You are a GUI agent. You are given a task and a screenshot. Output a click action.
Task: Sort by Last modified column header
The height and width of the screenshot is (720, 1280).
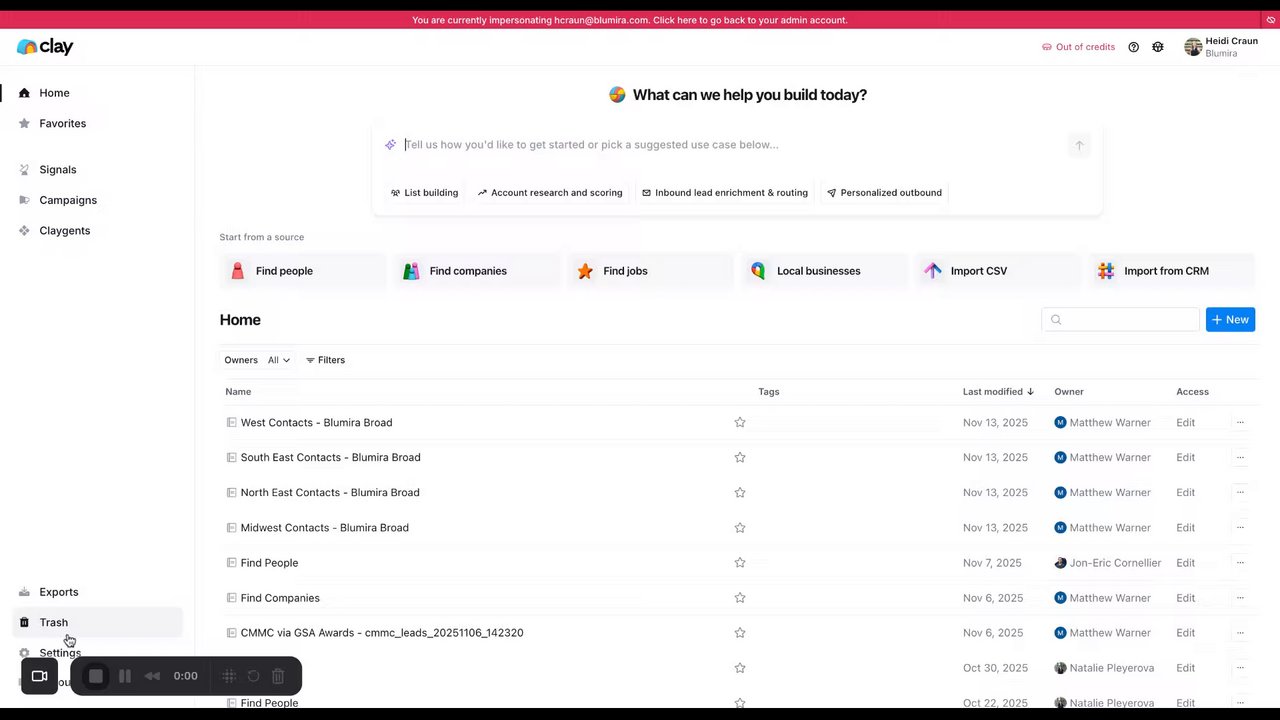click(x=998, y=392)
